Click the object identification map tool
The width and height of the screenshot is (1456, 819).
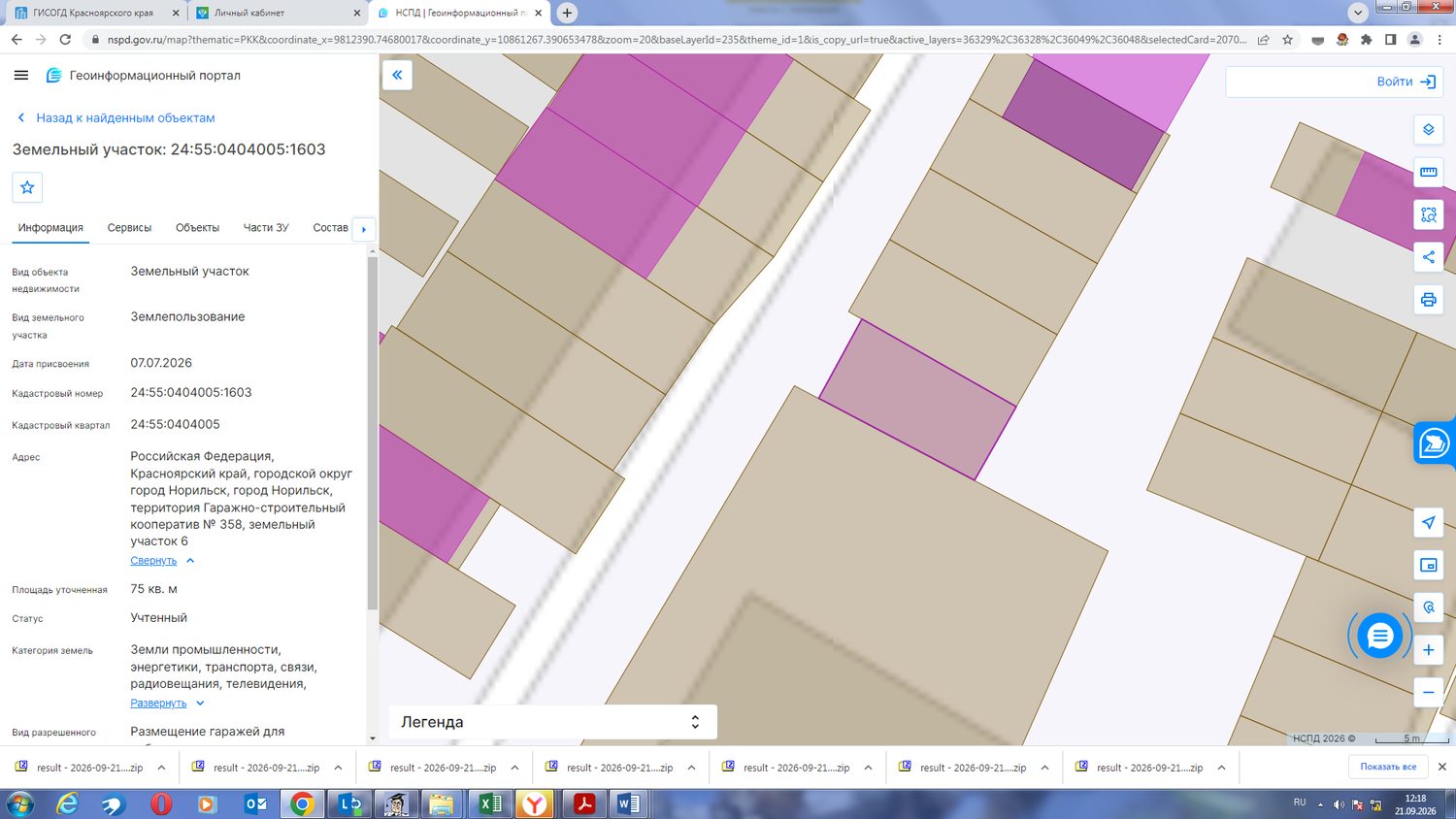(1428, 607)
